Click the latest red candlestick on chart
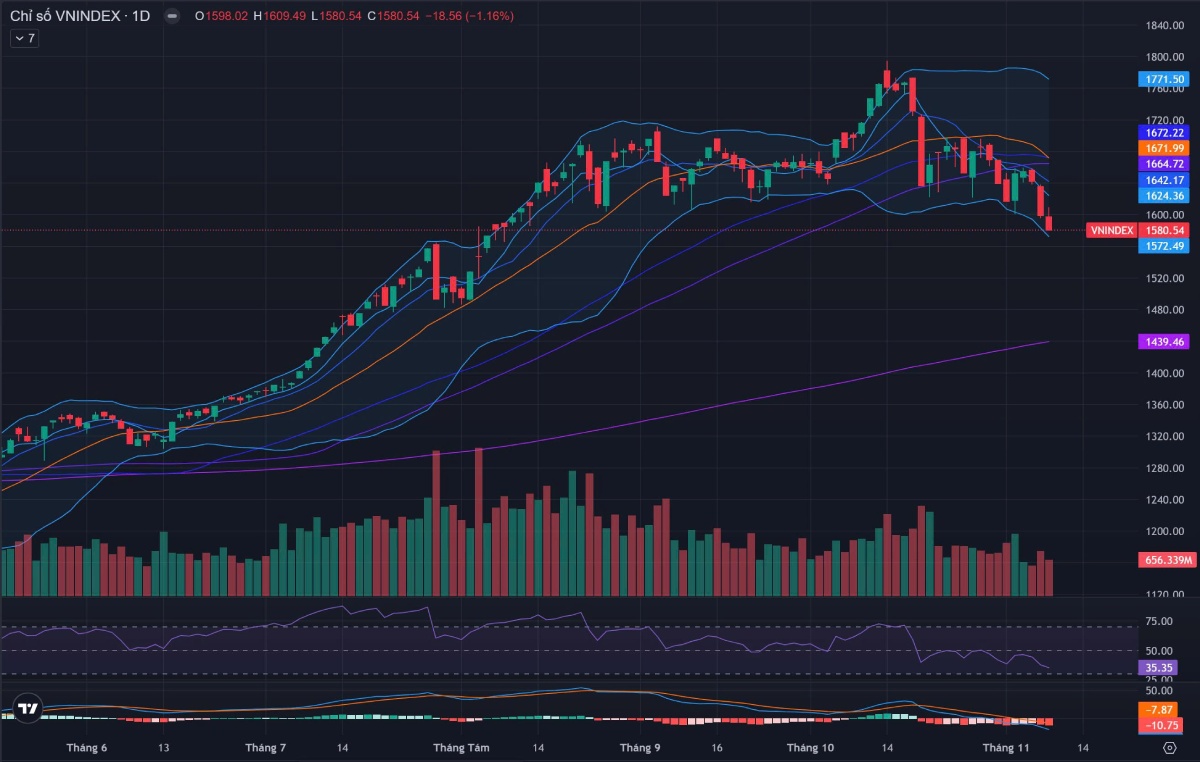1200x762 pixels. pos(1049,223)
